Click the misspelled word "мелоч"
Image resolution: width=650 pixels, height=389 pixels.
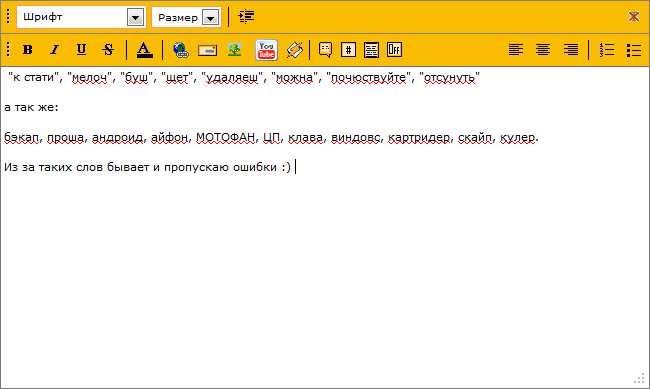point(90,78)
